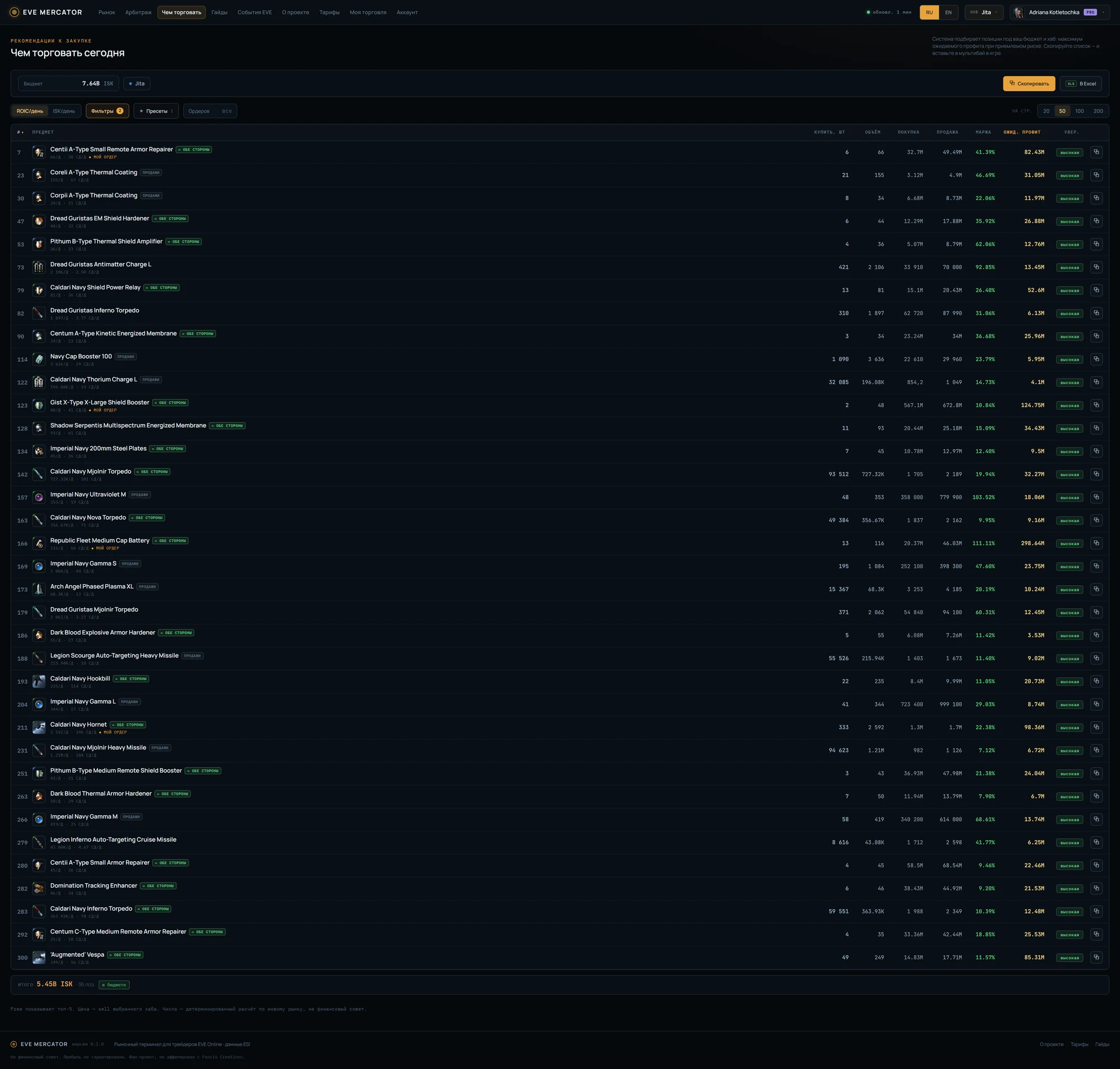Click the PRO badge next to the username
Image resolution: width=1120 pixels, height=1069 pixels.
tap(1090, 12)
